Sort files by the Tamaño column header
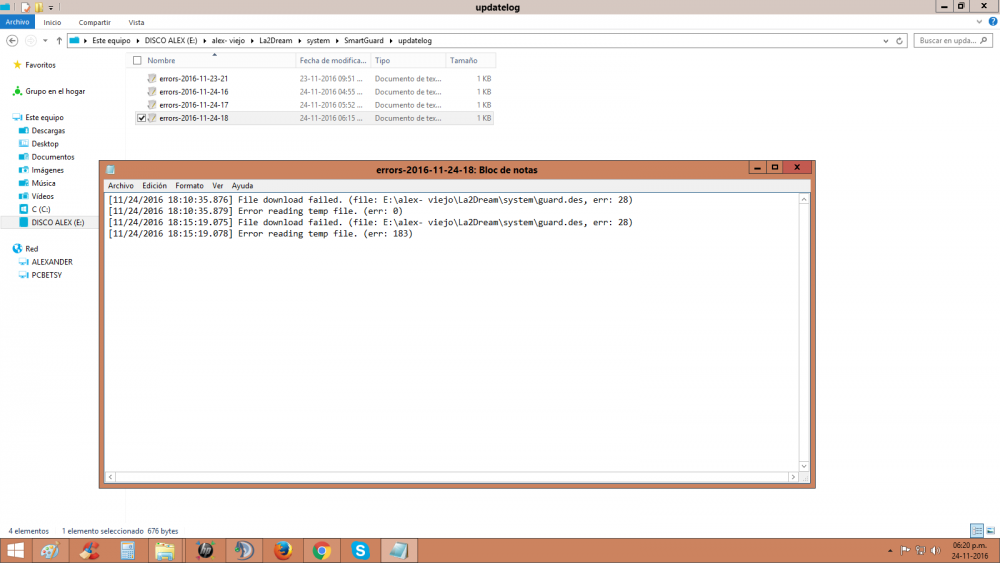This screenshot has width=1000, height=563. click(x=463, y=61)
